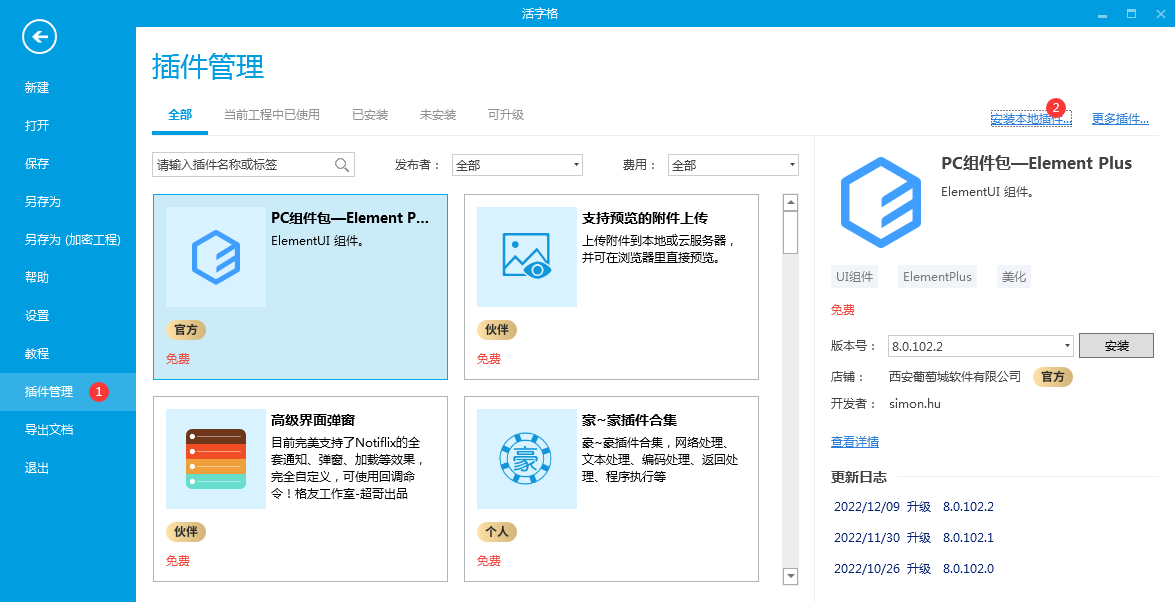Click the plugin list scrollbar down arrow
Viewport: 1175px width, 602px height.
(x=790, y=576)
